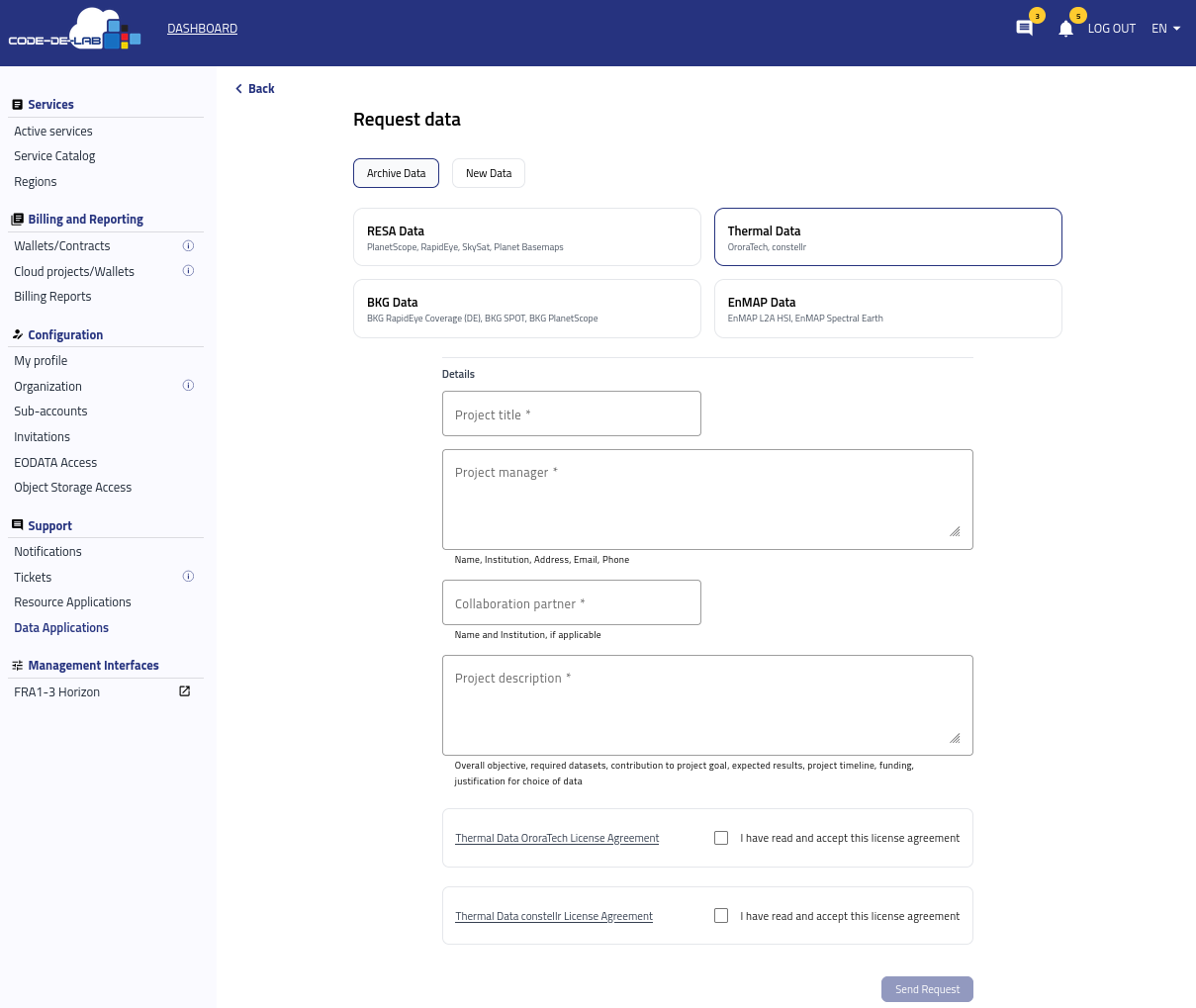1196x1008 pixels.
Task: Click the info icon next to Cloud projects/Wallets
Action: (x=188, y=271)
